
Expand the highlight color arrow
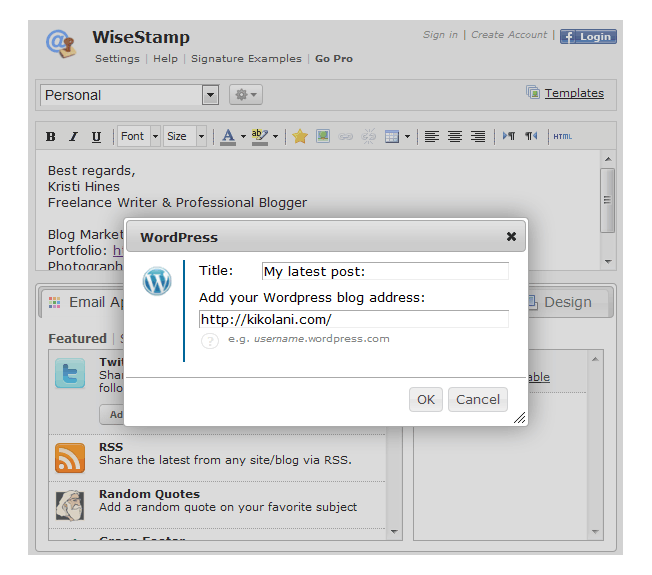275,136
